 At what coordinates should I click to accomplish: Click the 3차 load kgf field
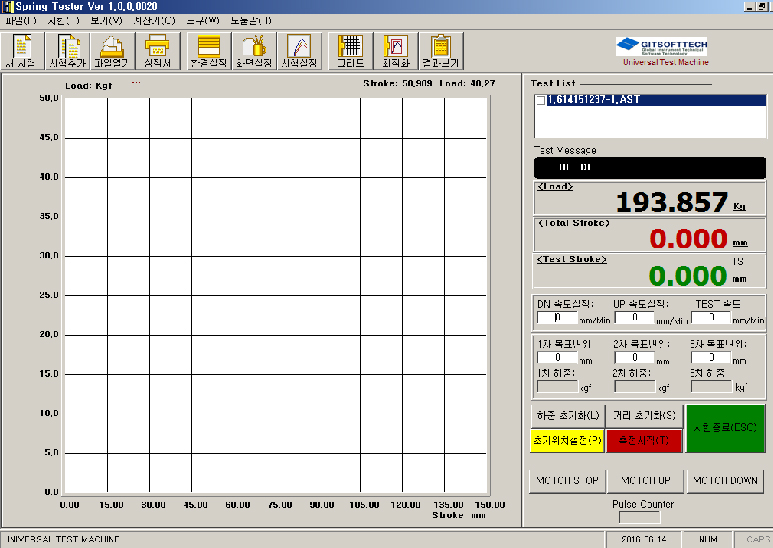(711, 386)
